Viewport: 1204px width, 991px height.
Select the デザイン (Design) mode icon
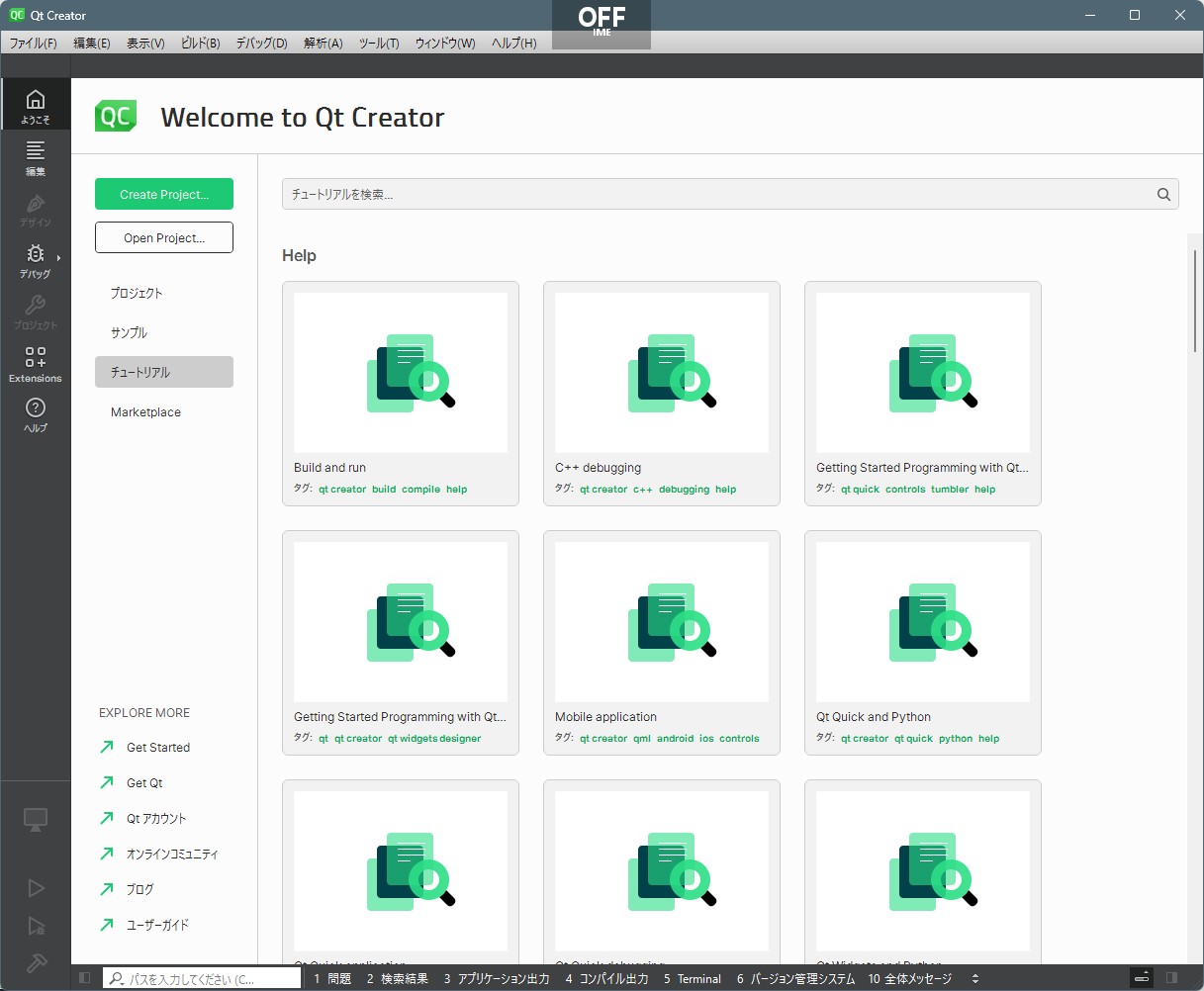click(36, 208)
